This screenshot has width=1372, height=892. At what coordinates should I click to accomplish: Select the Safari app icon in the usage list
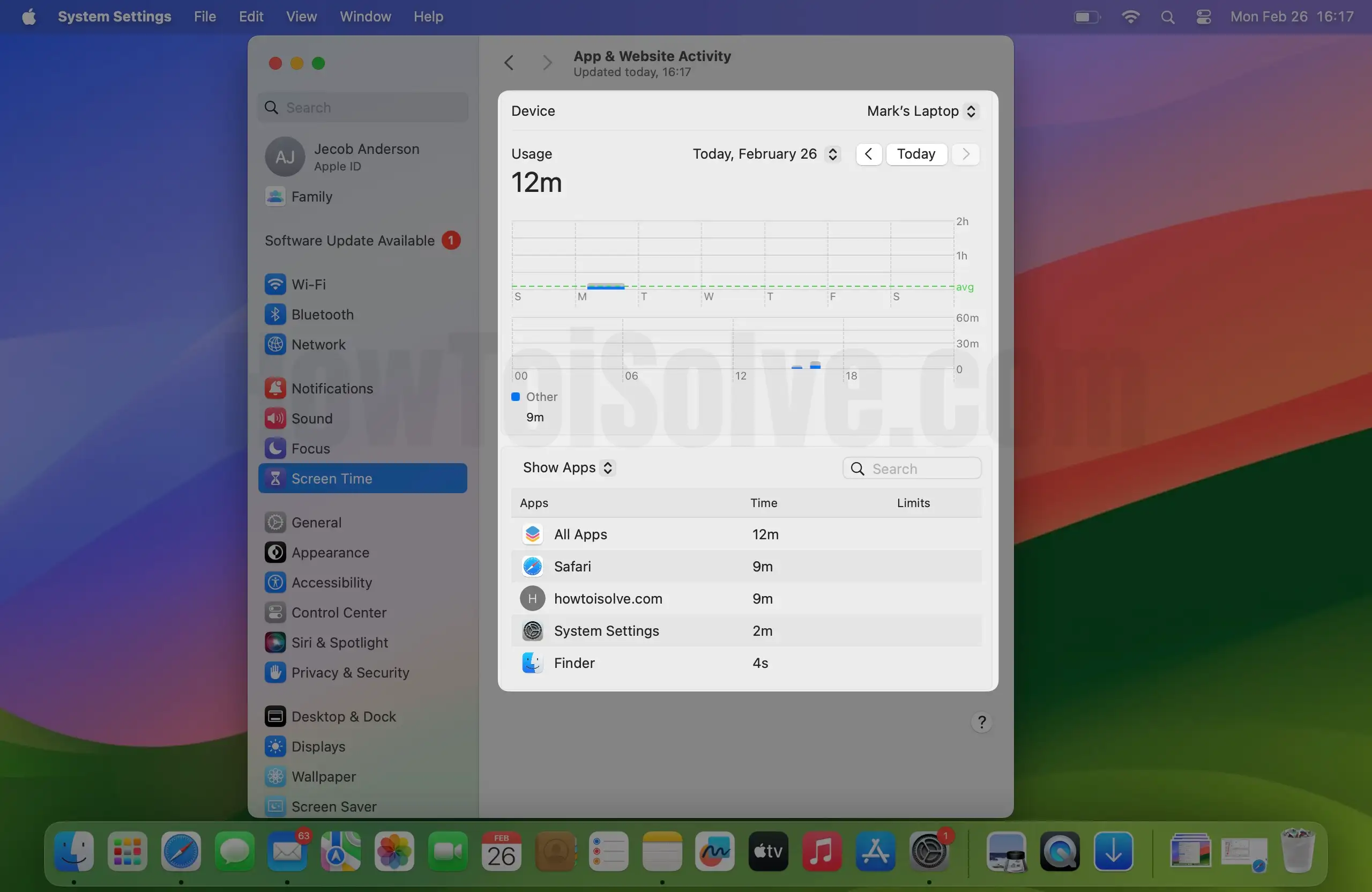coord(532,566)
